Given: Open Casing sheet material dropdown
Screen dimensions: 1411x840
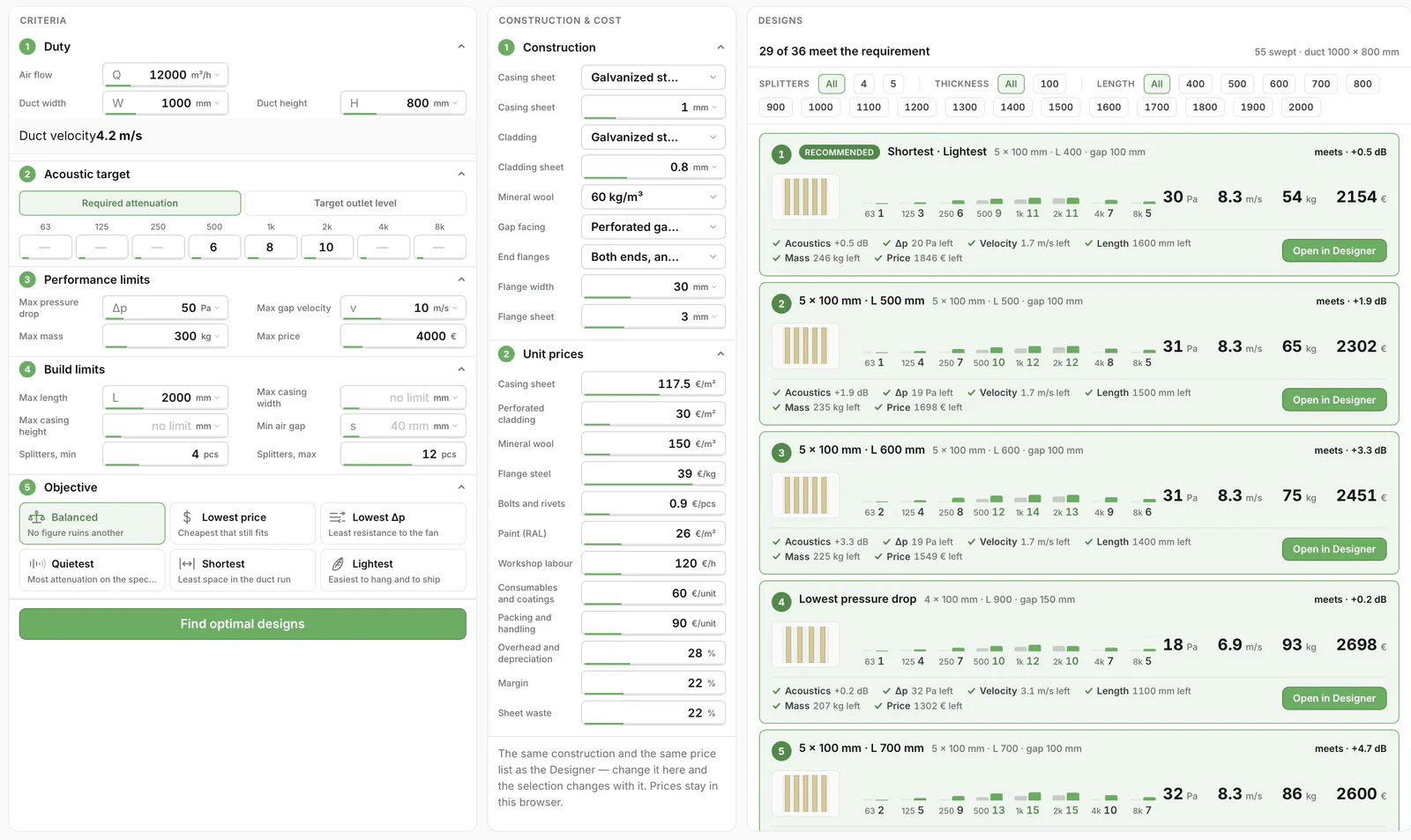Looking at the screenshot, I should tap(653, 78).
